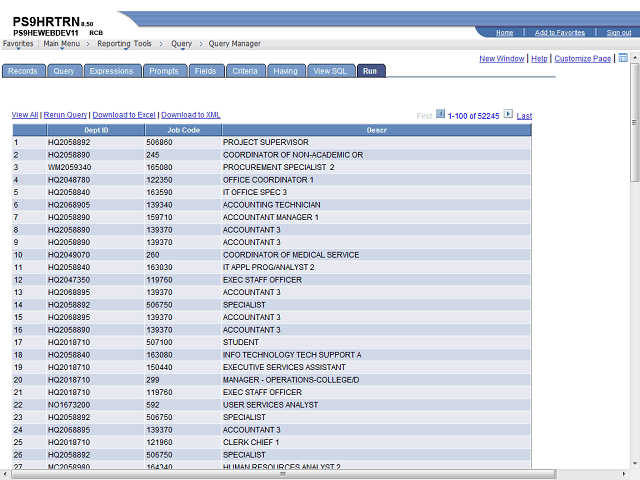Select job code 507100 cell
This screenshot has height=480, width=640.
pyautogui.click(x=183, y=342)
